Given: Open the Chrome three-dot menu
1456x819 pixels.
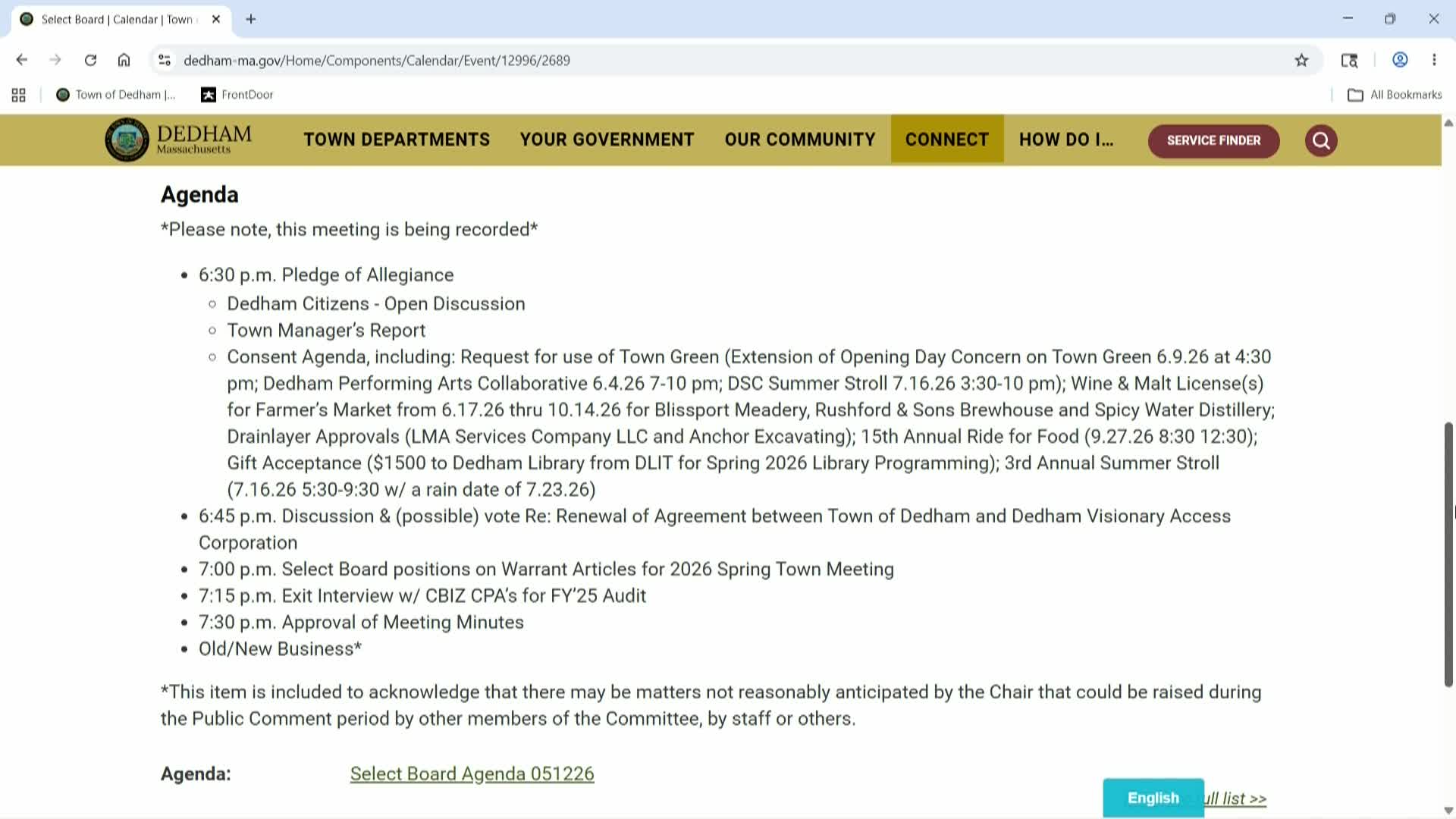Looking at the screenshot, I should (x=1434, y=60).
